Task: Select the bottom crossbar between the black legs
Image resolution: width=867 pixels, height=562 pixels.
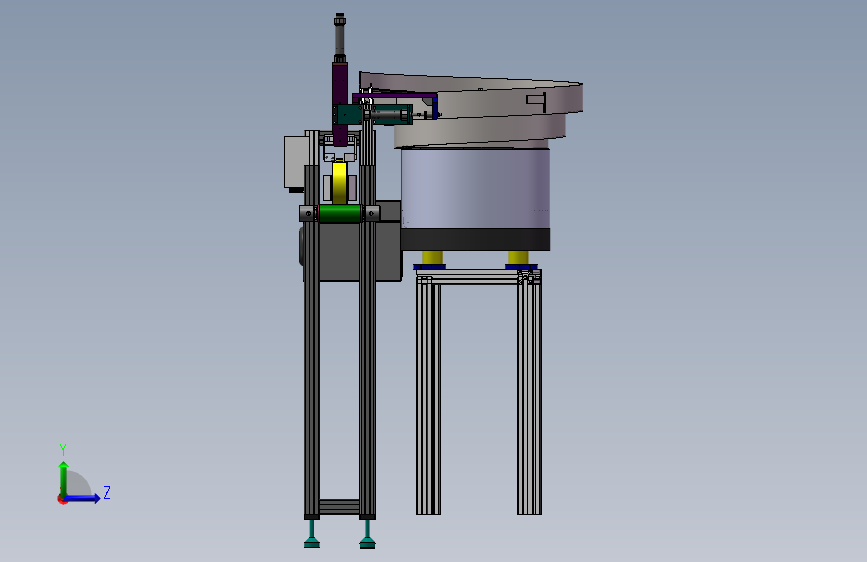Action: click(340, 507)
